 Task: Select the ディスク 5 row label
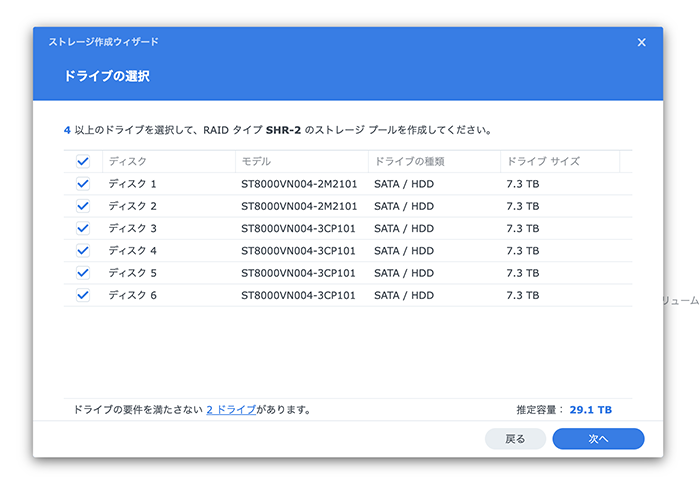coord(133,273)
